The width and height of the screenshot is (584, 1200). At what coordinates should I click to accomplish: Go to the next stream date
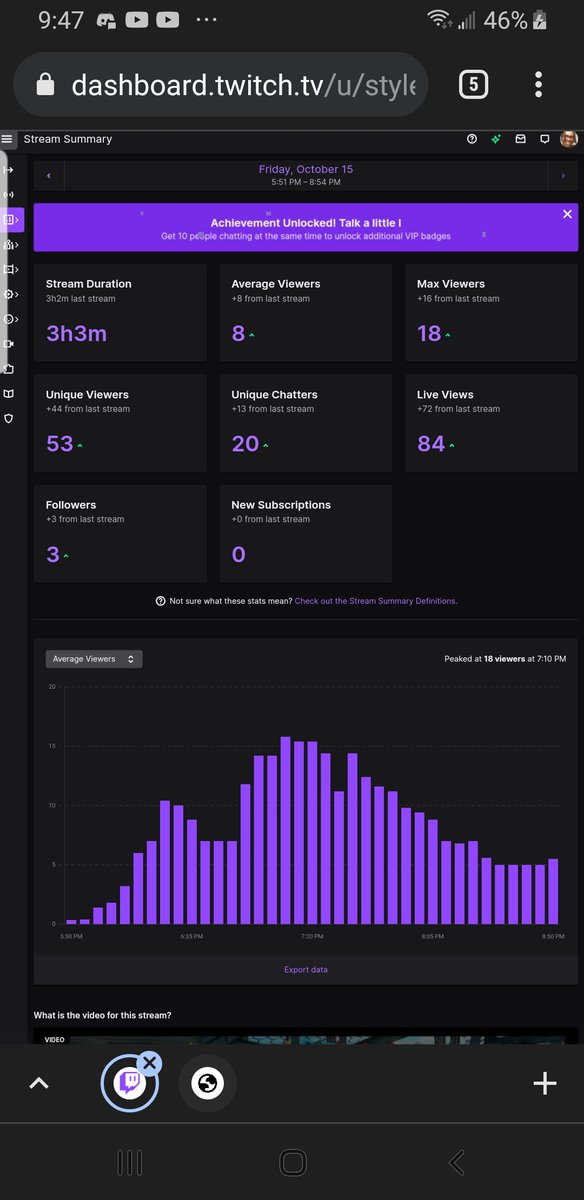(563, 176)
